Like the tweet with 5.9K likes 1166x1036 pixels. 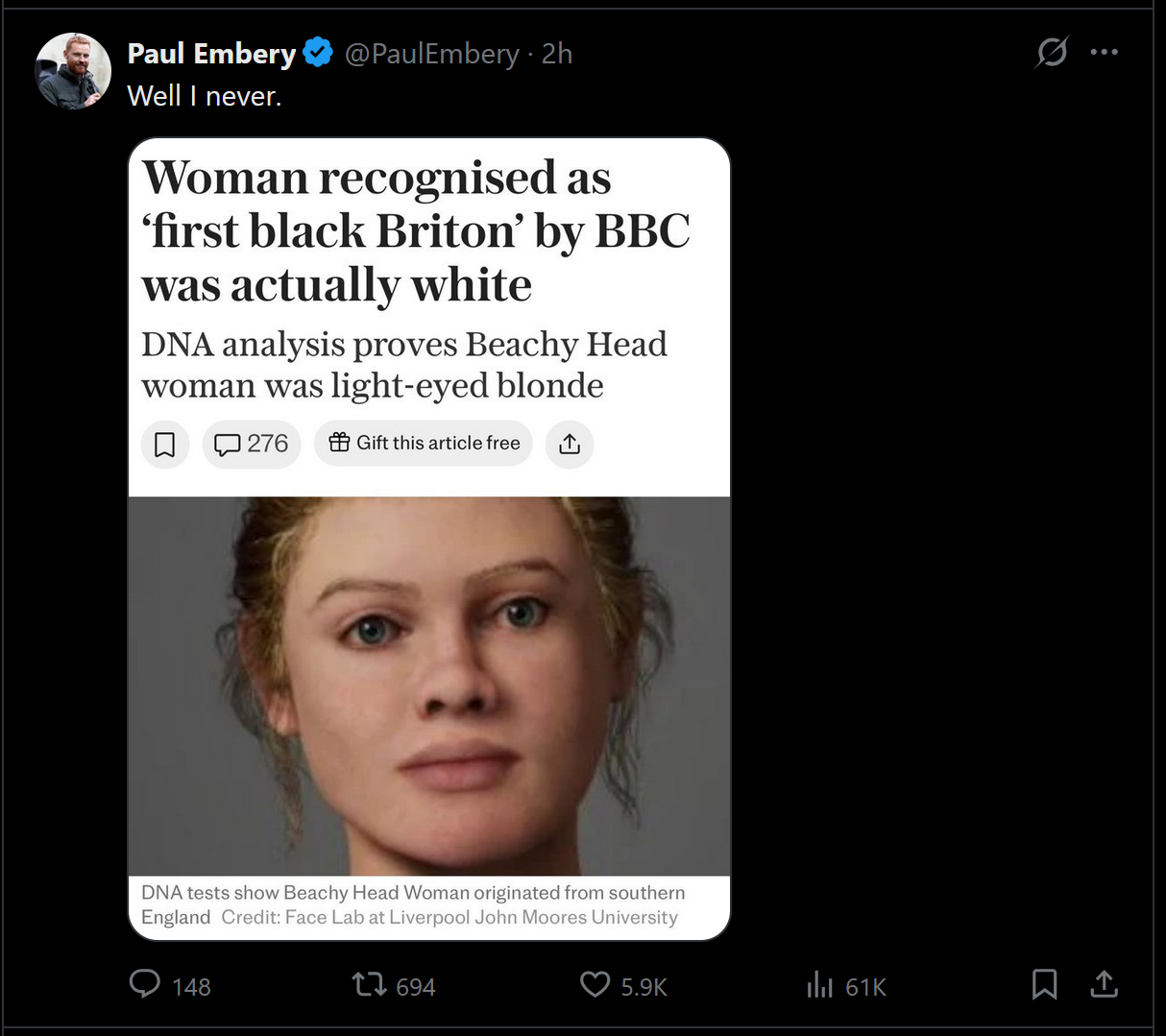[595, 984]
